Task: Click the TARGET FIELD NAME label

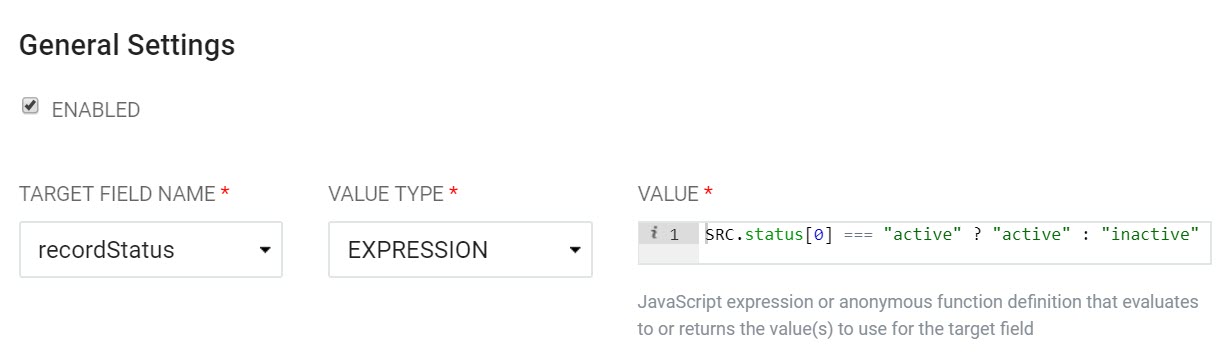Action: [x=118, y=194]
